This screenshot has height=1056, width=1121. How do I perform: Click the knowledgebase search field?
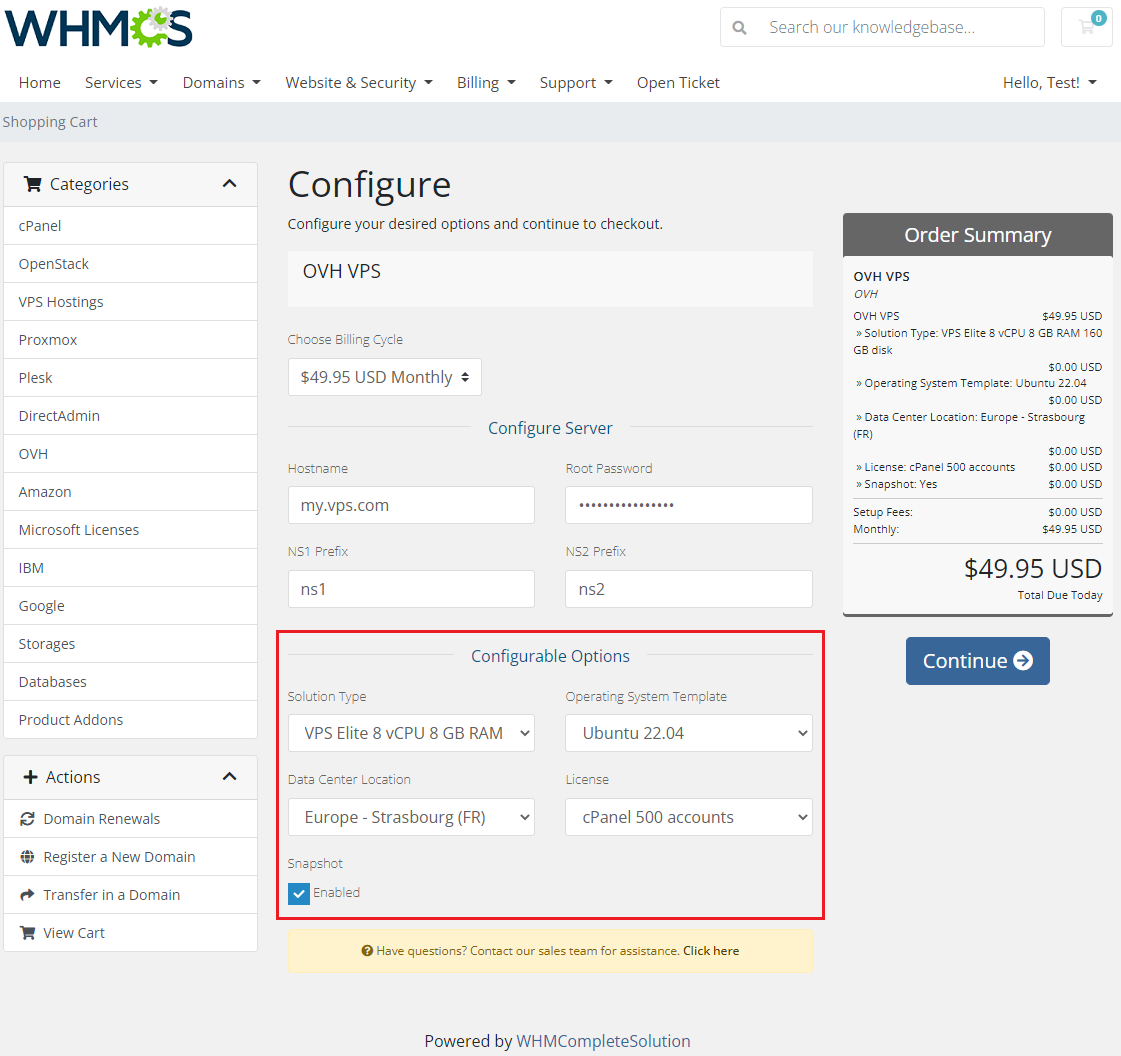click(901, 27)
